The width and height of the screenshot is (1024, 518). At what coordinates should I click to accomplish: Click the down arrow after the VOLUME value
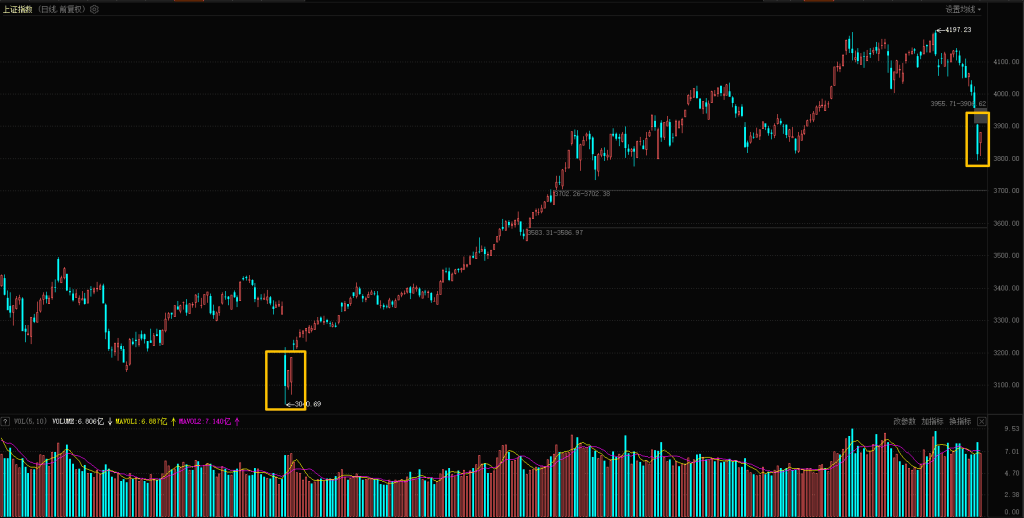109,422
